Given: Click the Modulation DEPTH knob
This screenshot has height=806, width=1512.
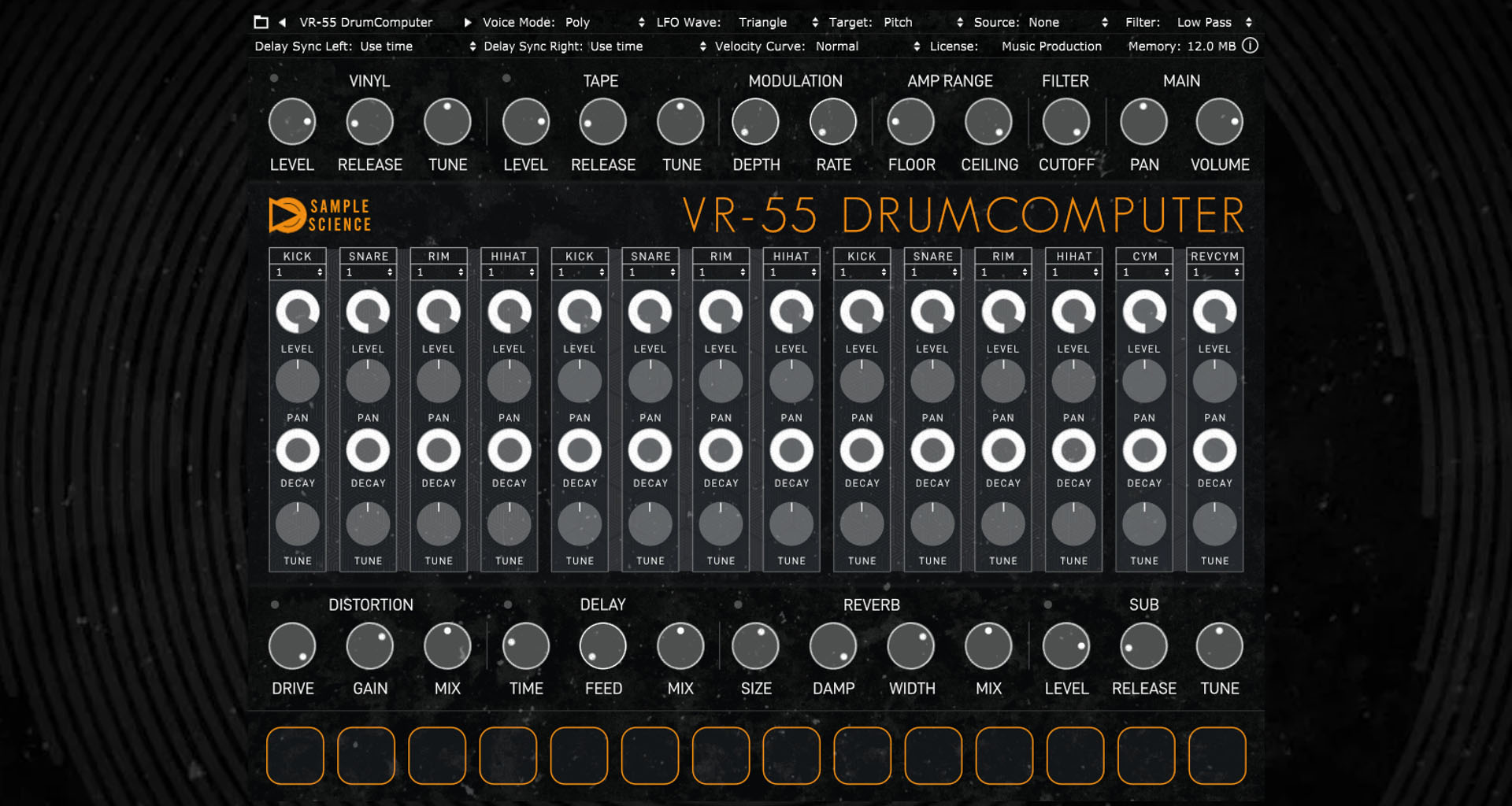Looking at the screenshot, I should (x=755, y=122).
